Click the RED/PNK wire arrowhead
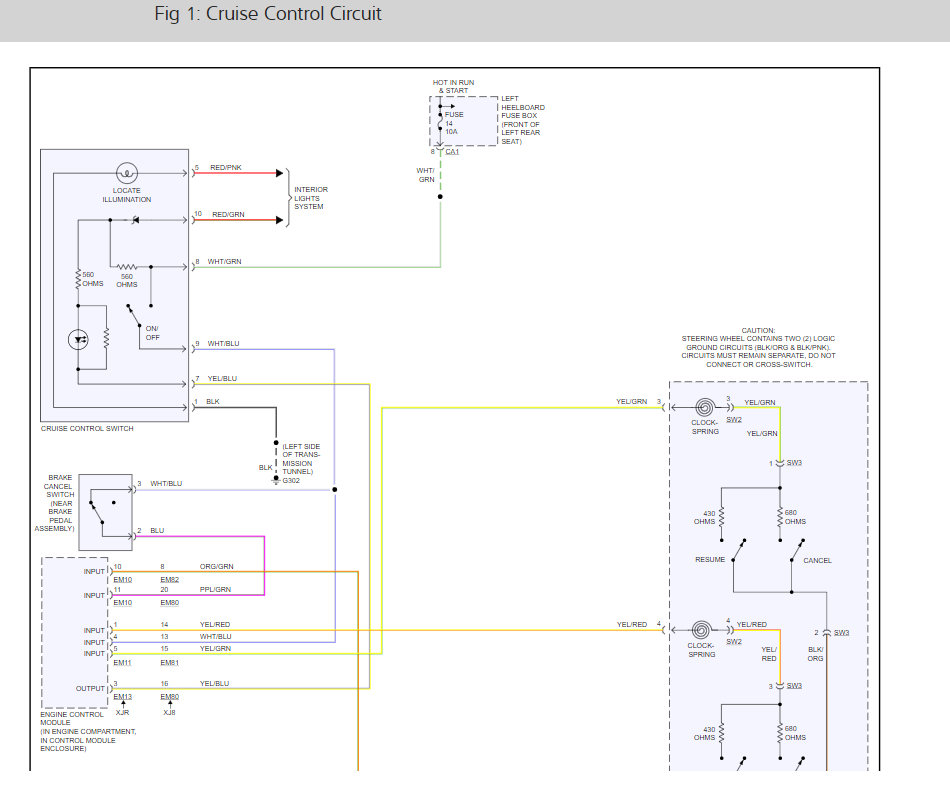 (x=279, y=173)
